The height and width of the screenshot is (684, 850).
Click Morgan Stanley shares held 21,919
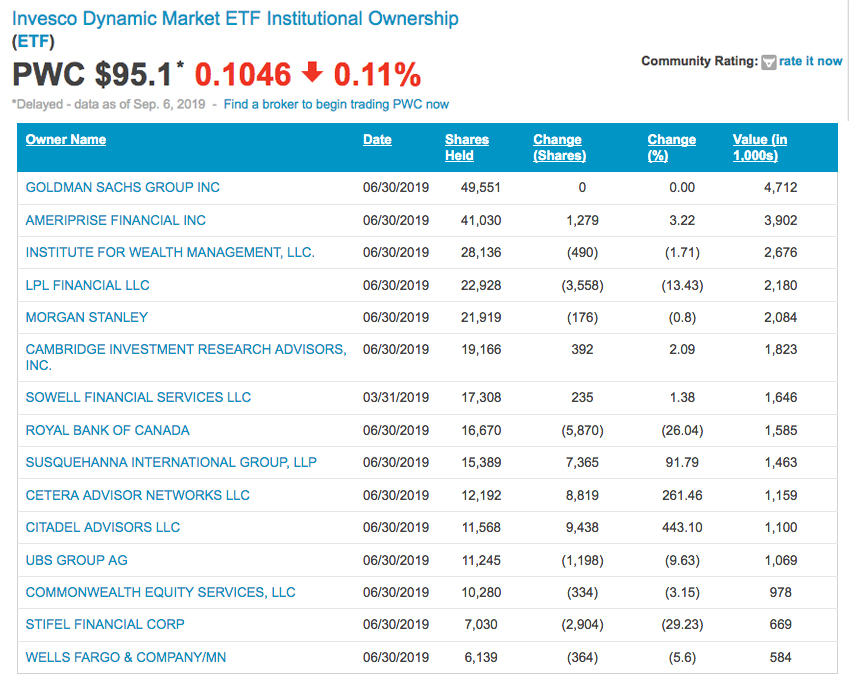click(481, 317)
